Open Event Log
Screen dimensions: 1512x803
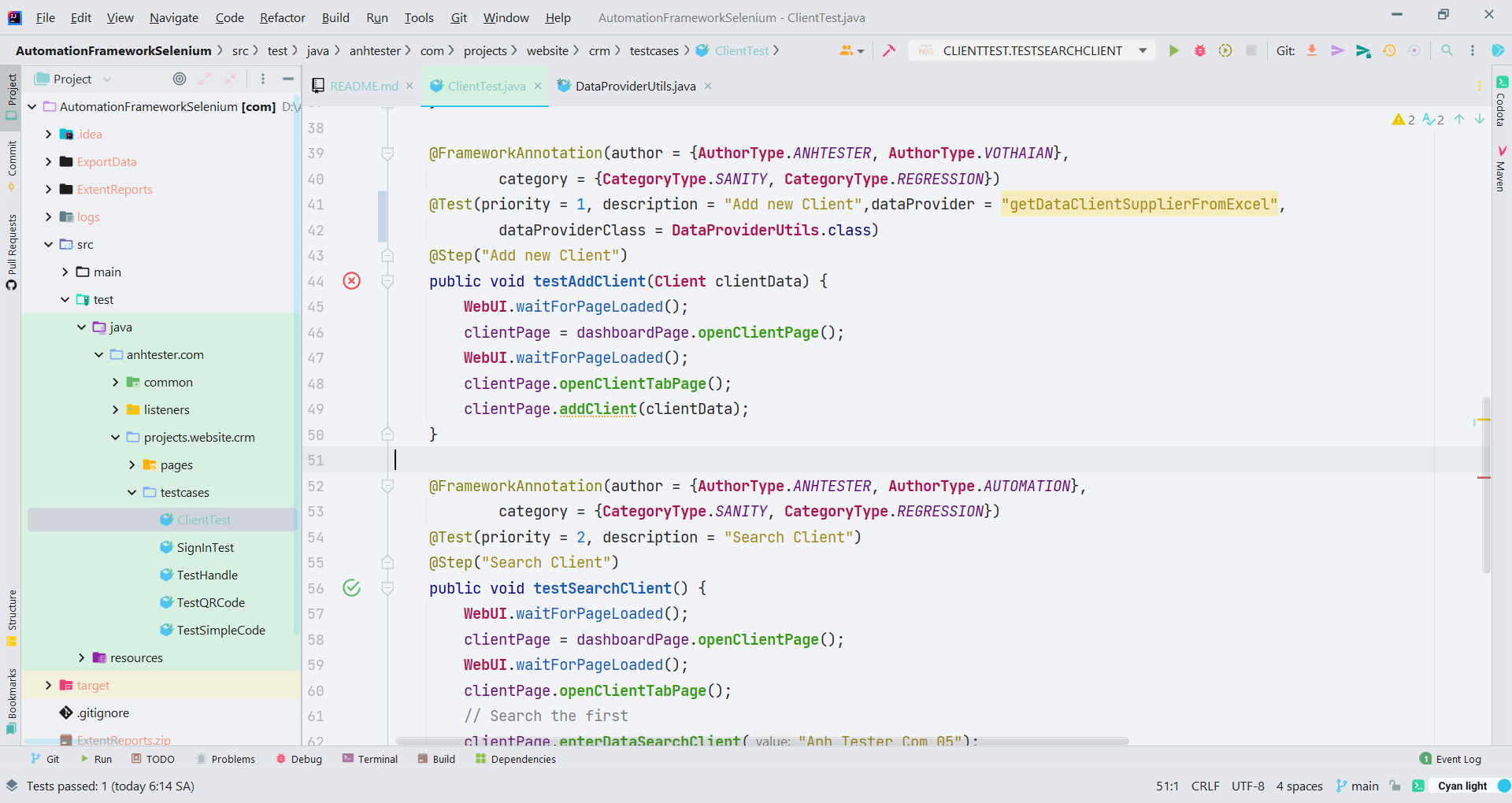click(1450, 759)
